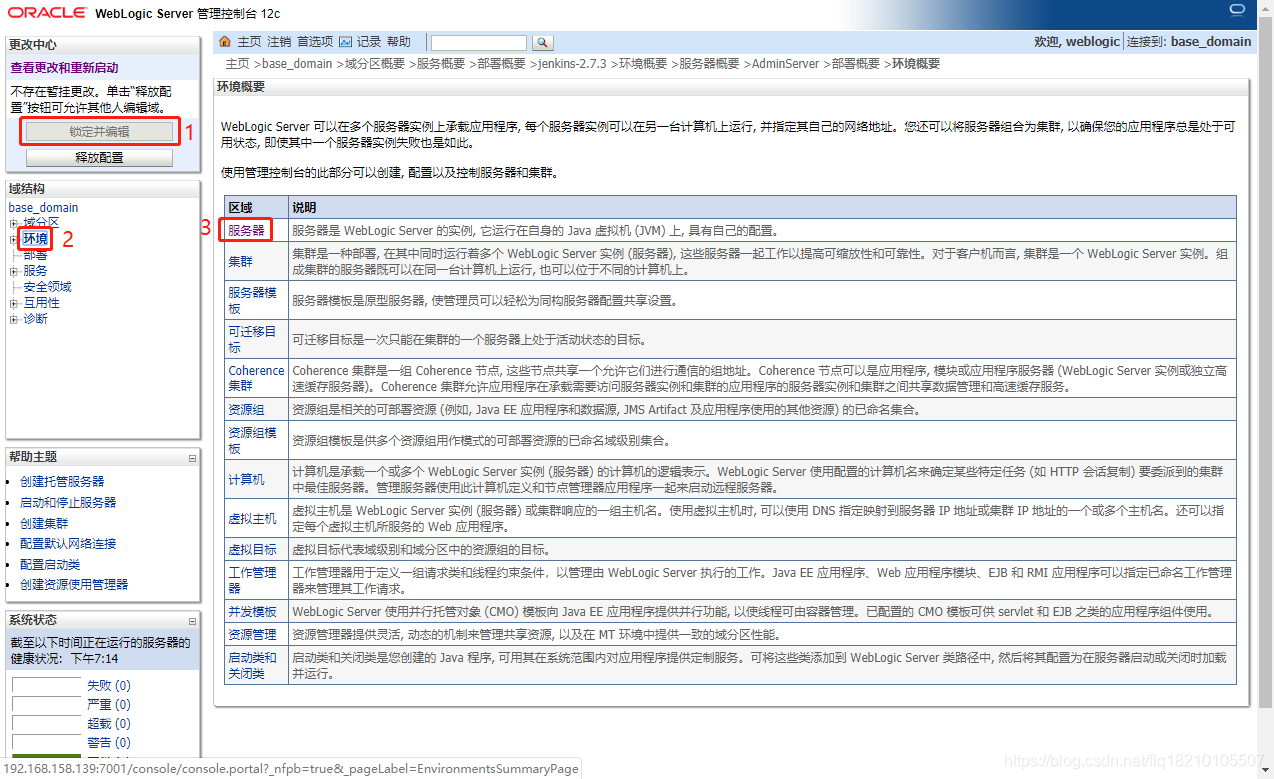The width and height of the screenshot is (1274, 779).
Task: Open 帮助 in the toolbar
Action: [x=398, y=42]
